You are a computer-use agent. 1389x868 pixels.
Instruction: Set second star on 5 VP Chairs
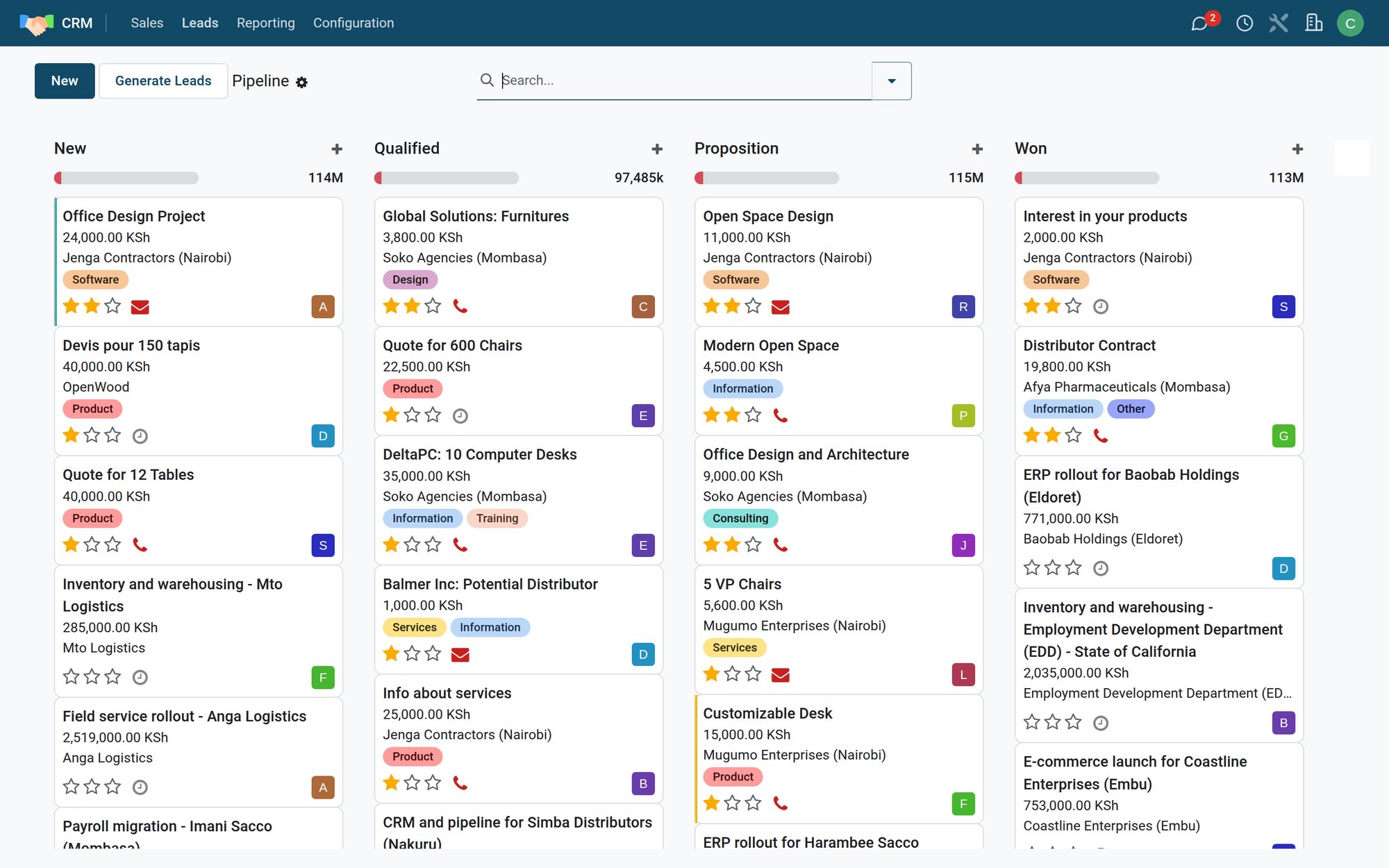[x=732, y=673]
